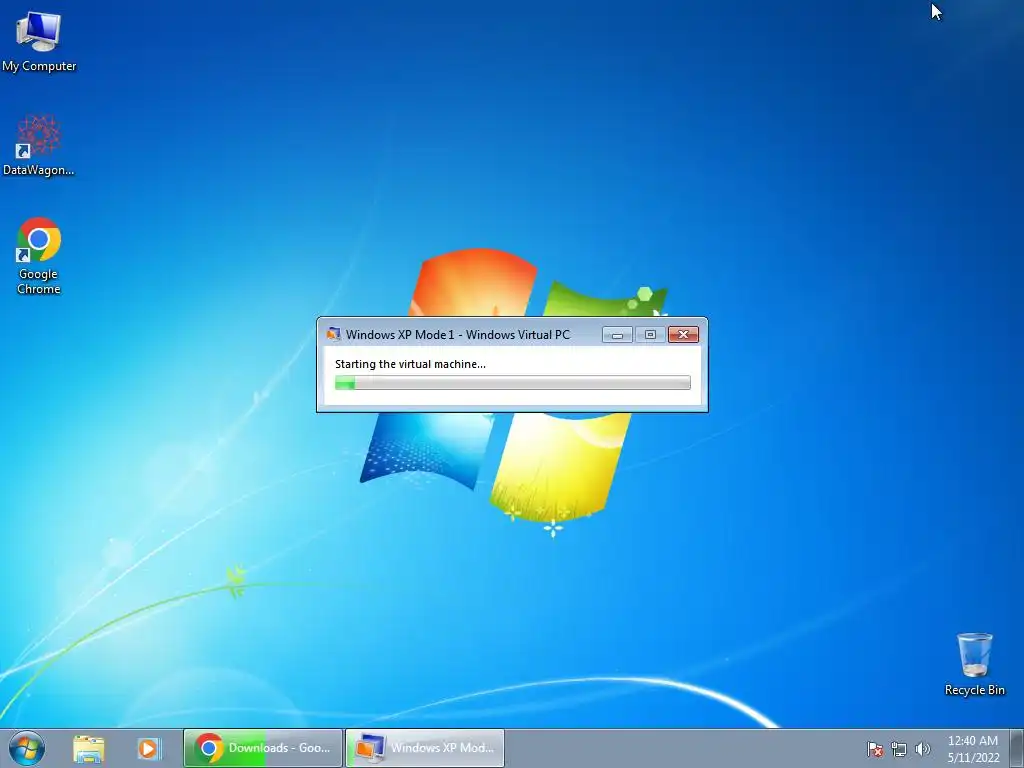
Task: Switch to the Downloads Chrome taskbar item
Action: coord(263,748)
